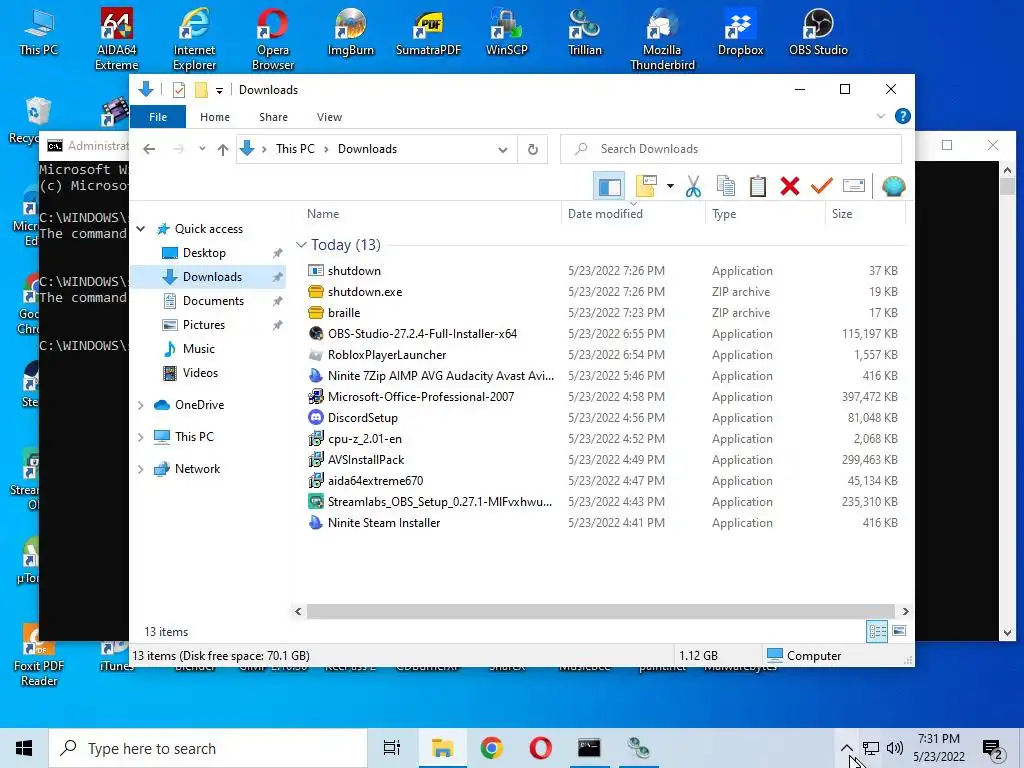Click the red X Delete toolbar icon

coord(790,187)
